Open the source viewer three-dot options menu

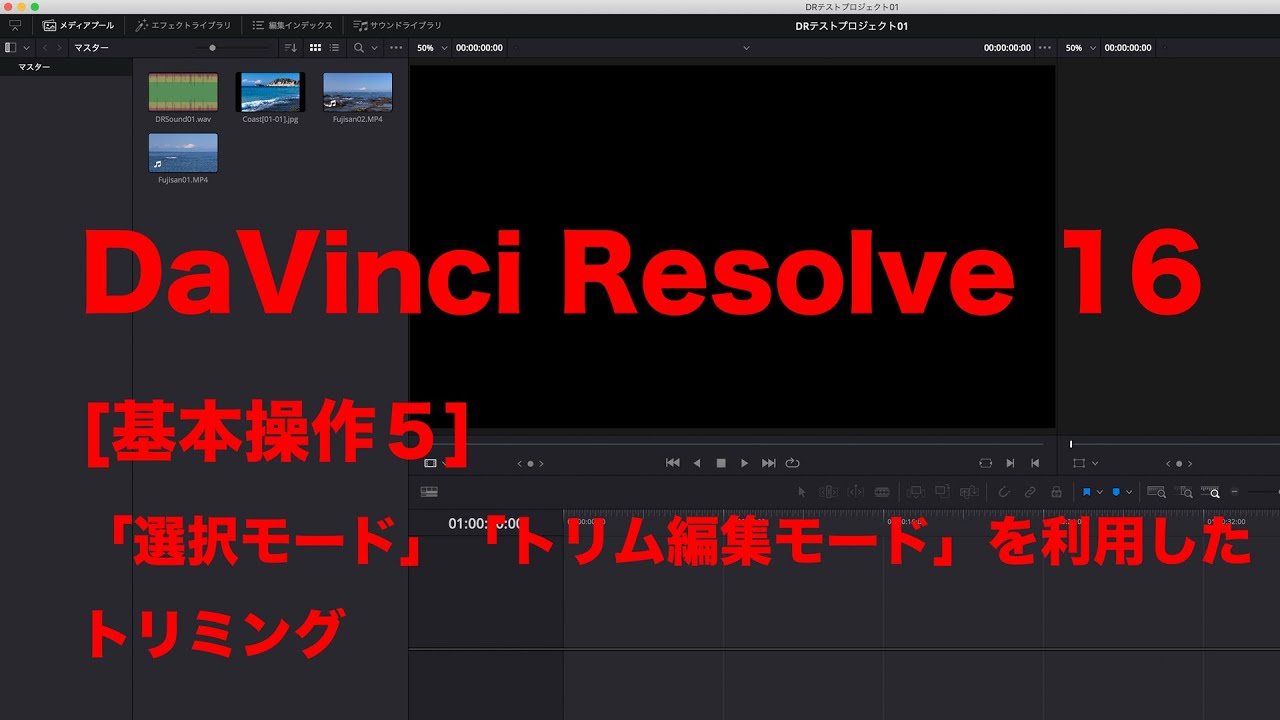pyautogui.click(x=1045, y=47)
